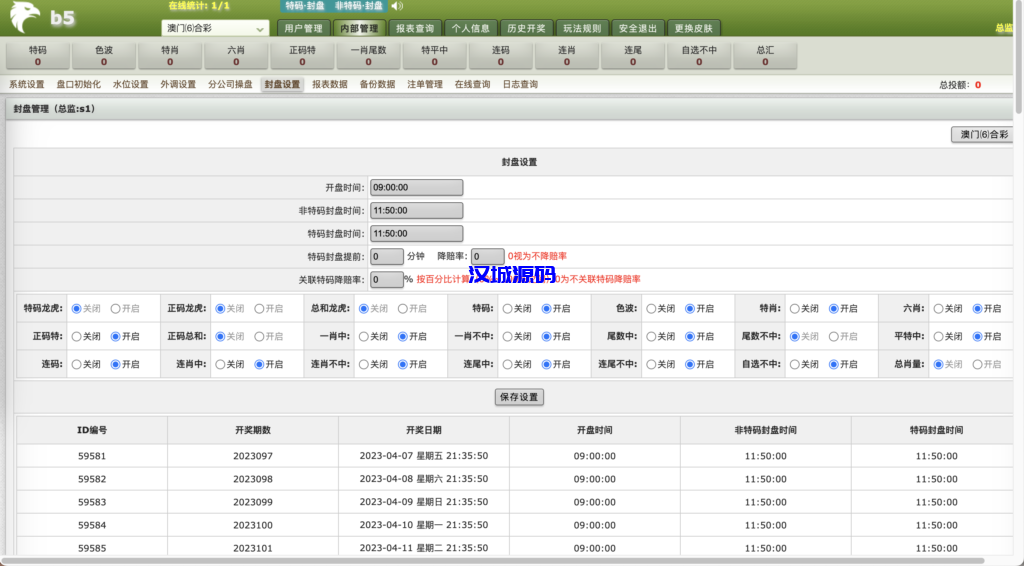Set 特肖 to 关闭
The image size is (1024, 566).
(x=795, y=309)
